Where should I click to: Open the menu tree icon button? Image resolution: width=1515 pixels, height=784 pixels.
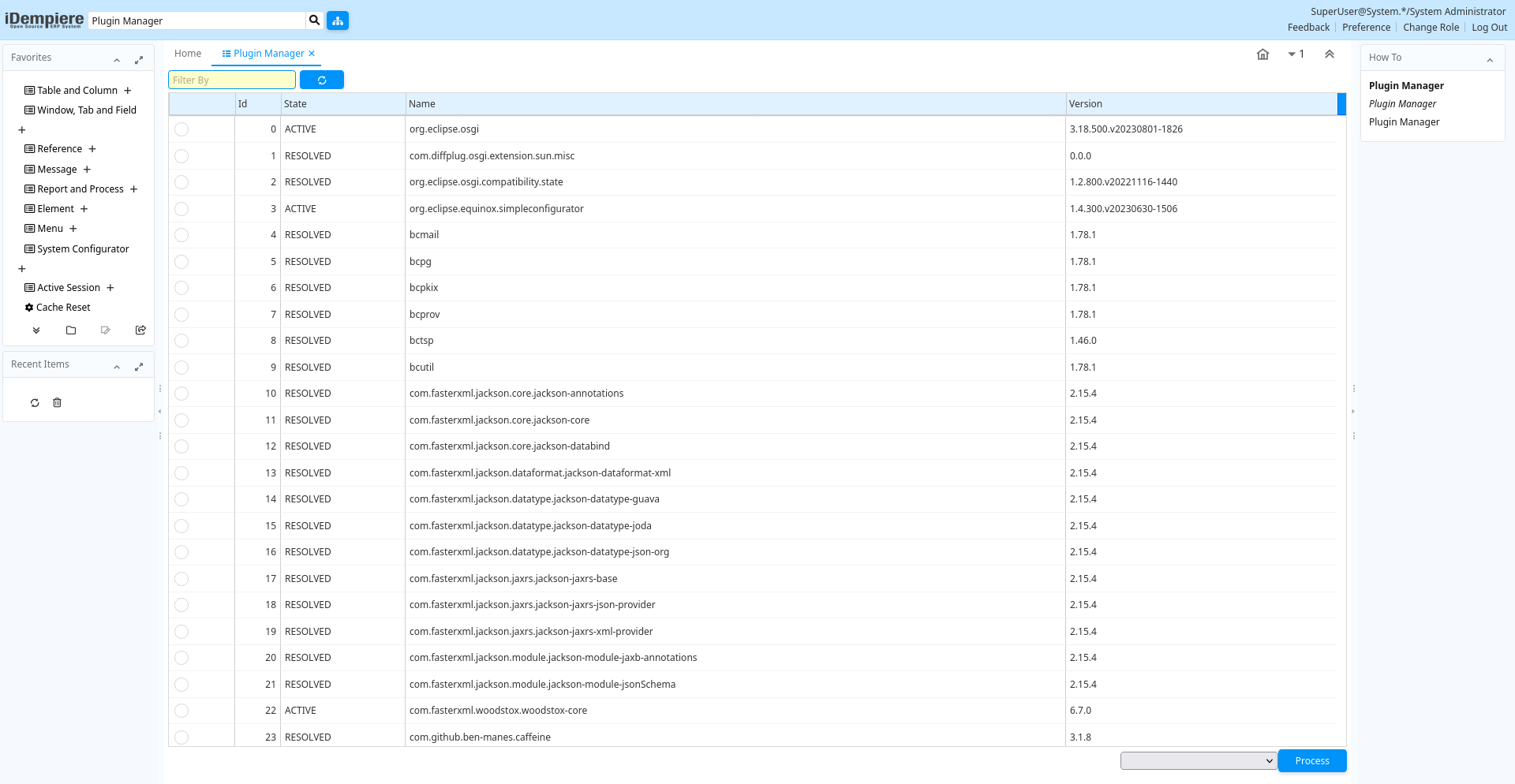point(338,21)
